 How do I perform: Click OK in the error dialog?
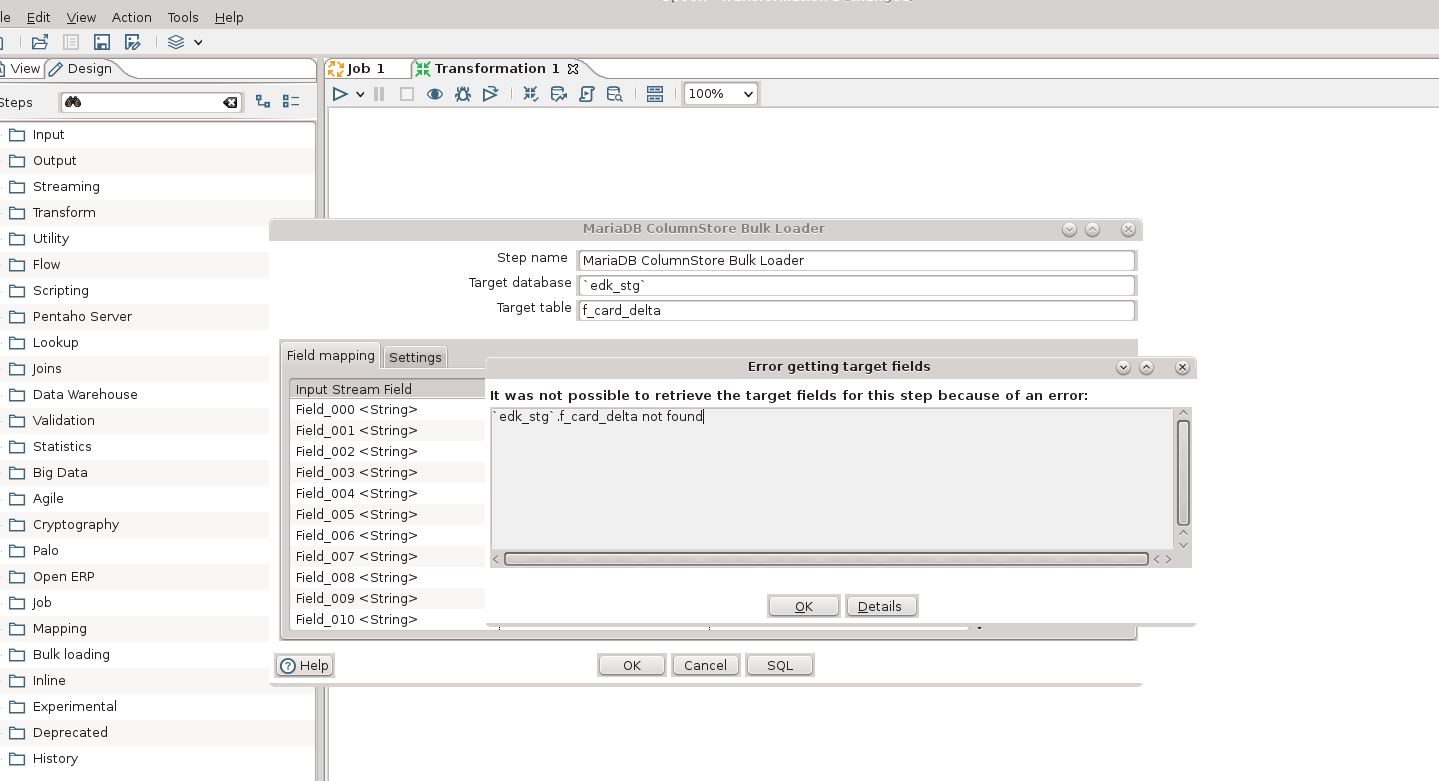click(803, 606)
